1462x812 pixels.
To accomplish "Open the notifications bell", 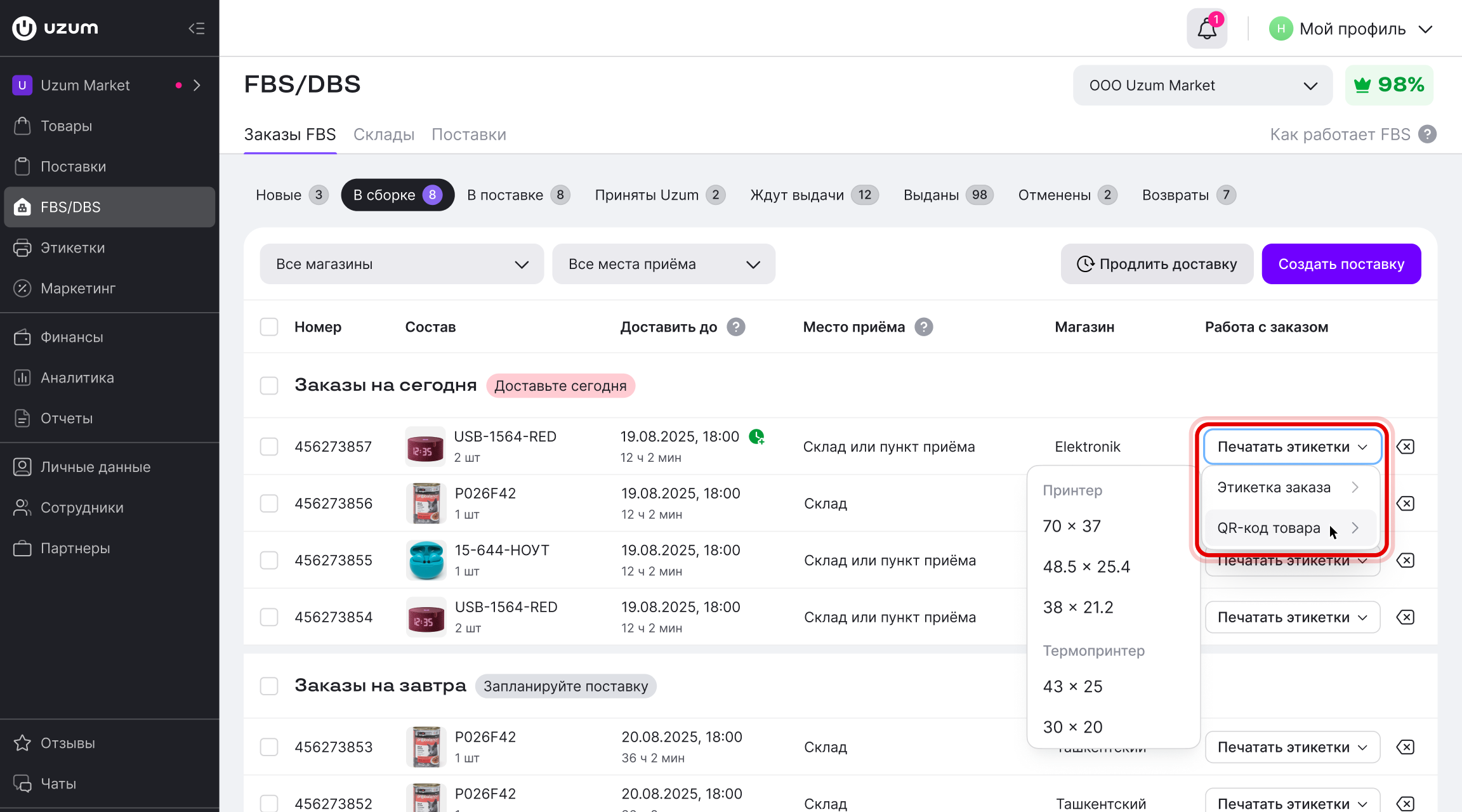I will (1207, 29).
